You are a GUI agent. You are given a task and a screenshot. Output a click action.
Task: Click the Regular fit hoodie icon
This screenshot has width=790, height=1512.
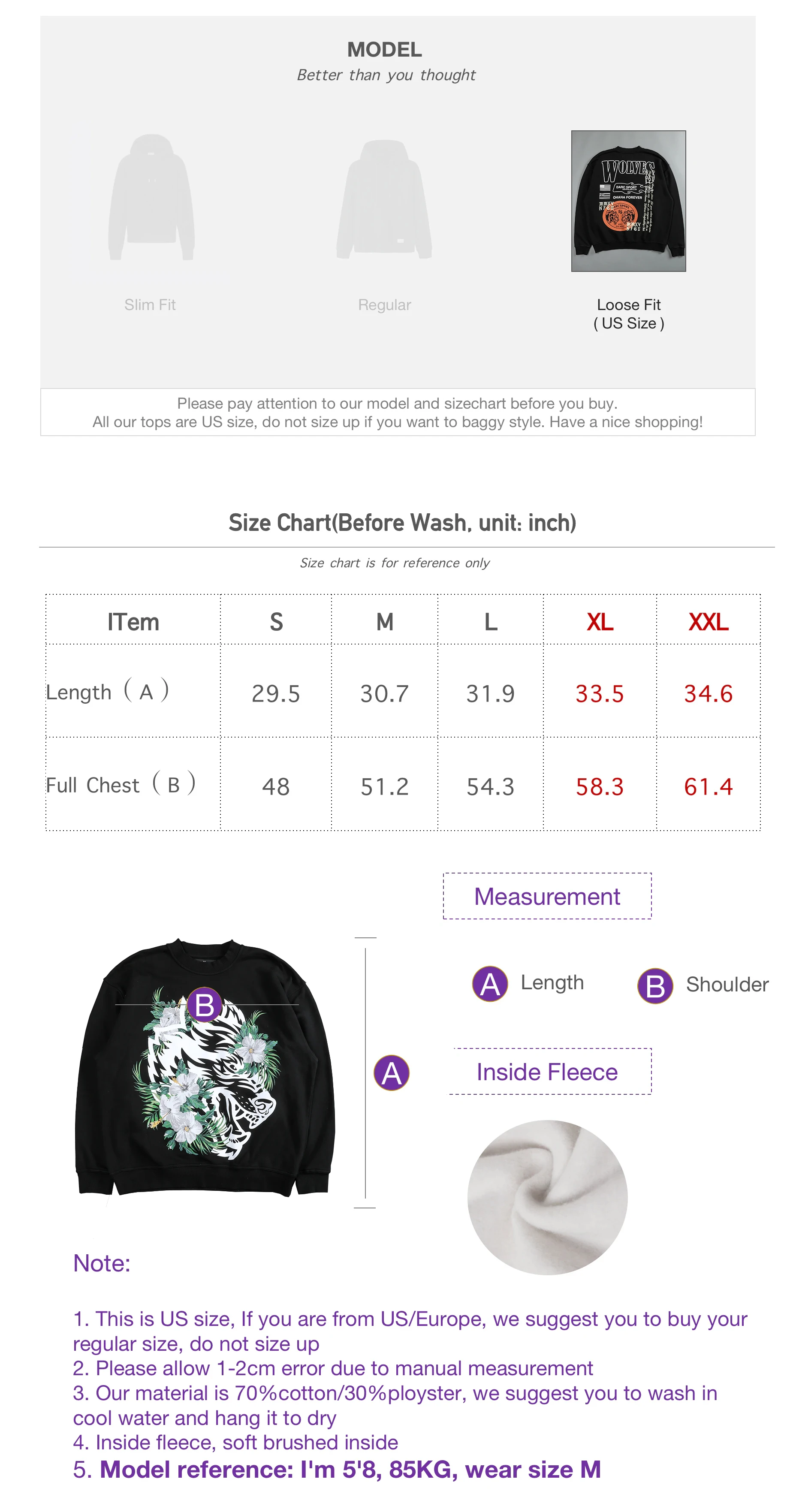pos(384,199)
